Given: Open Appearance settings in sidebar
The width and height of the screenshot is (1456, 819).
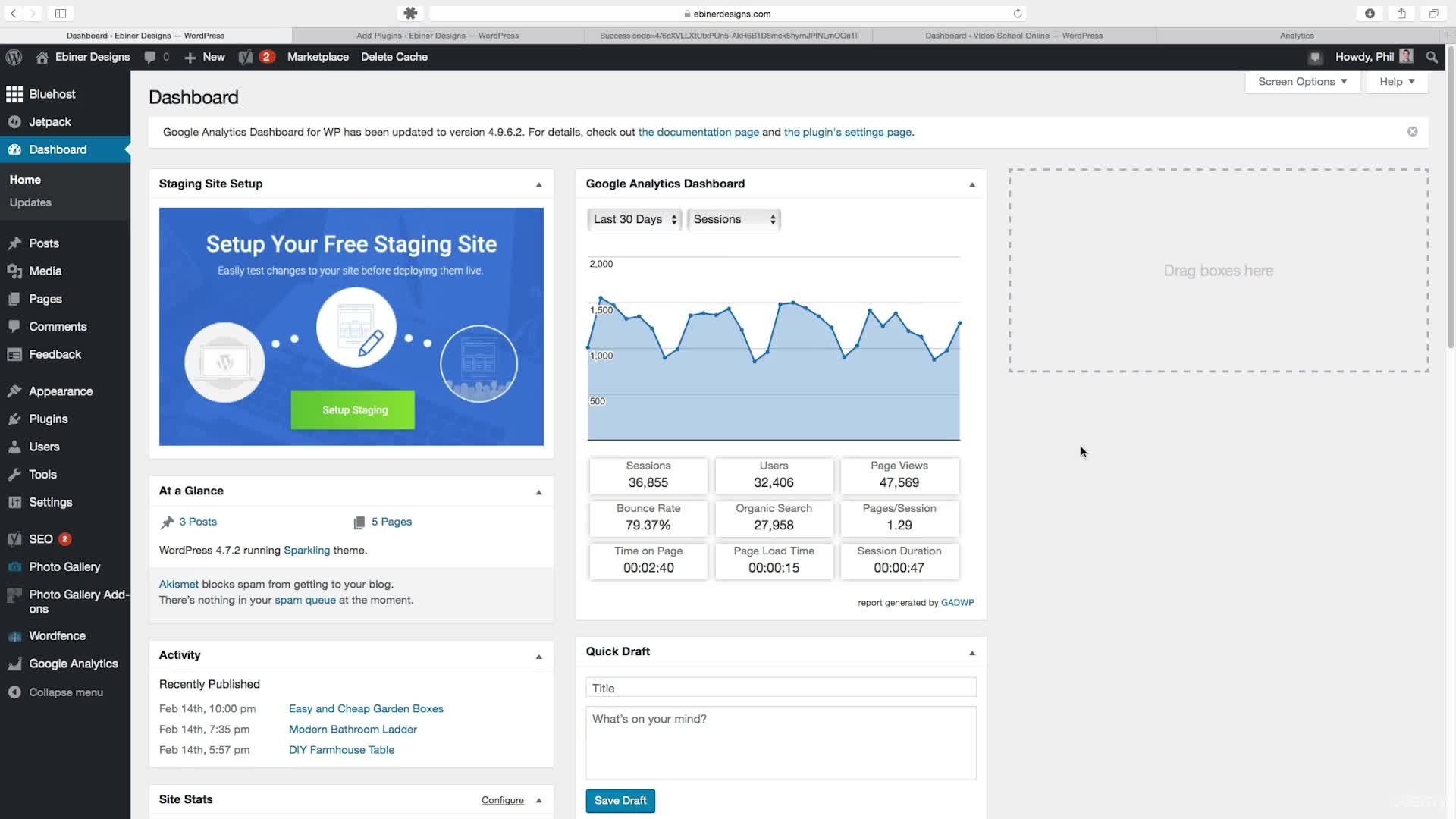Looking at the screenshot, I should click(x=65, y=391).
